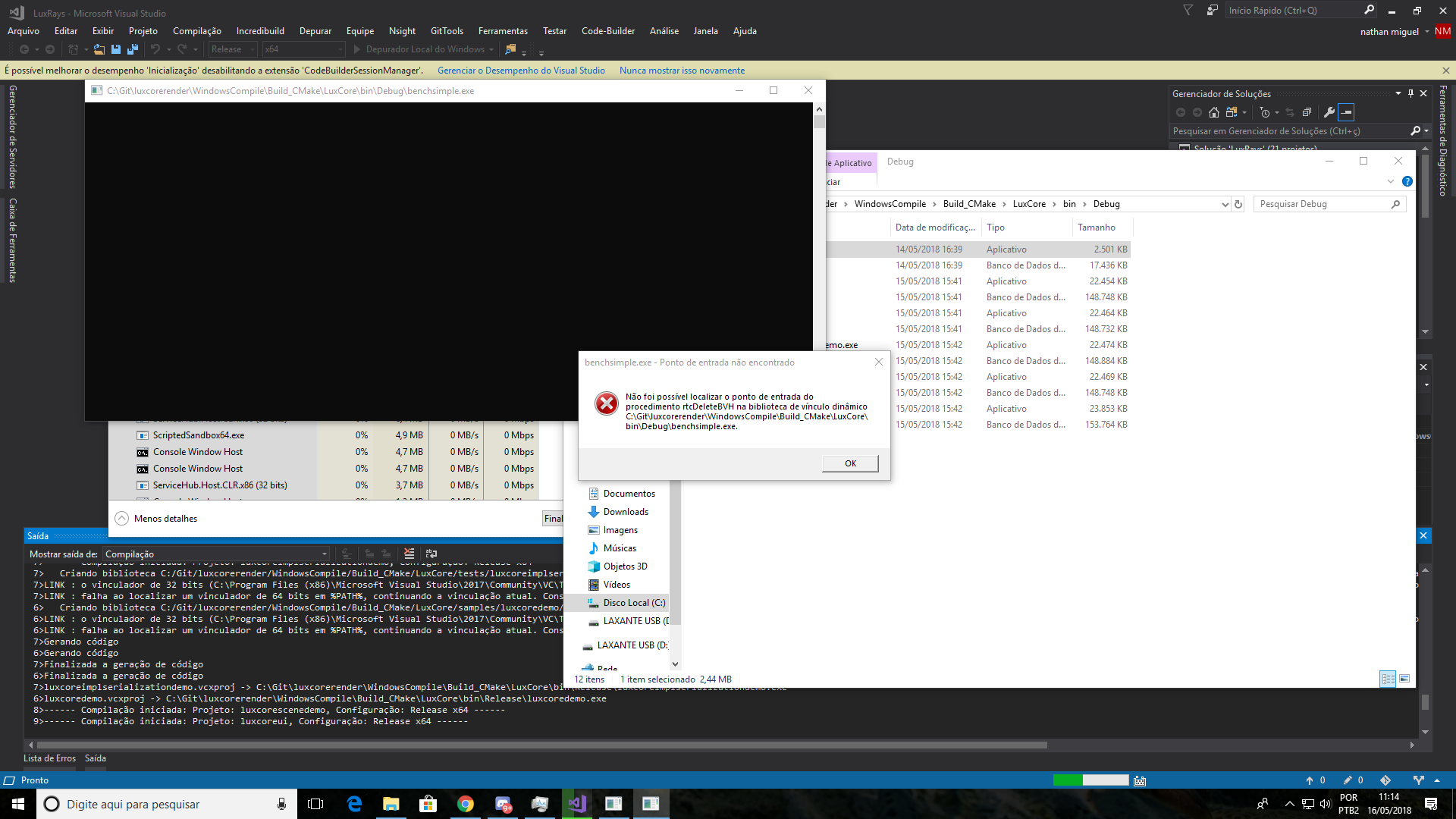Open Gerenciar o Desempenho do Visual Studio link

pyautogui.click(x=520, y=70)
